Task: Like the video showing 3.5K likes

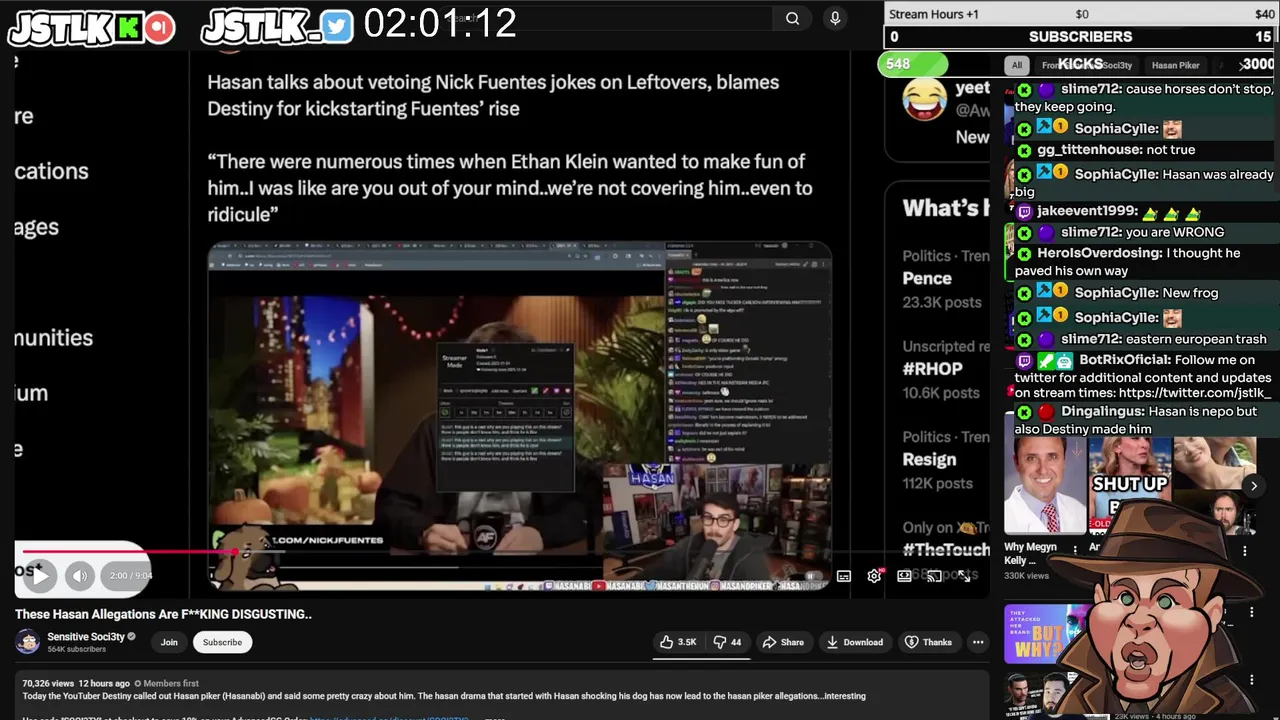Action: [678, 642]
